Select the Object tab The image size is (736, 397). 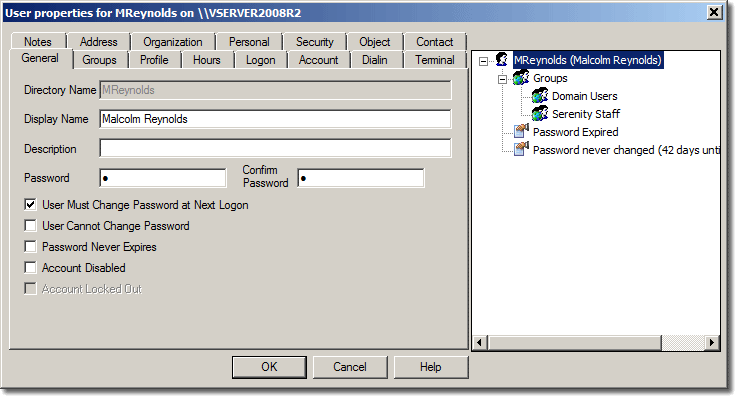tap(375, 42)
